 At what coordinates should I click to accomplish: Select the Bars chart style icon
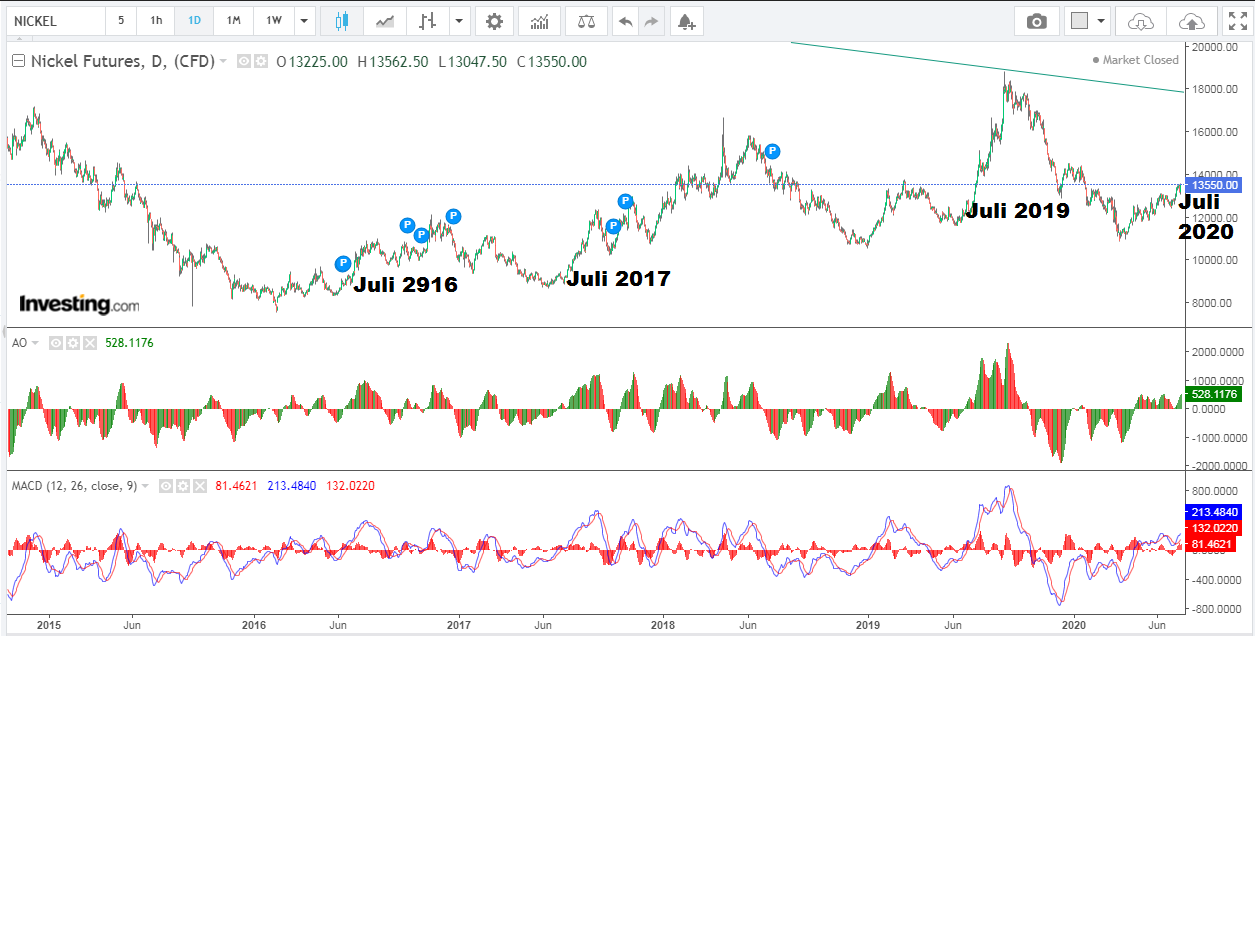pyautogui.click(x=428, y=21)
